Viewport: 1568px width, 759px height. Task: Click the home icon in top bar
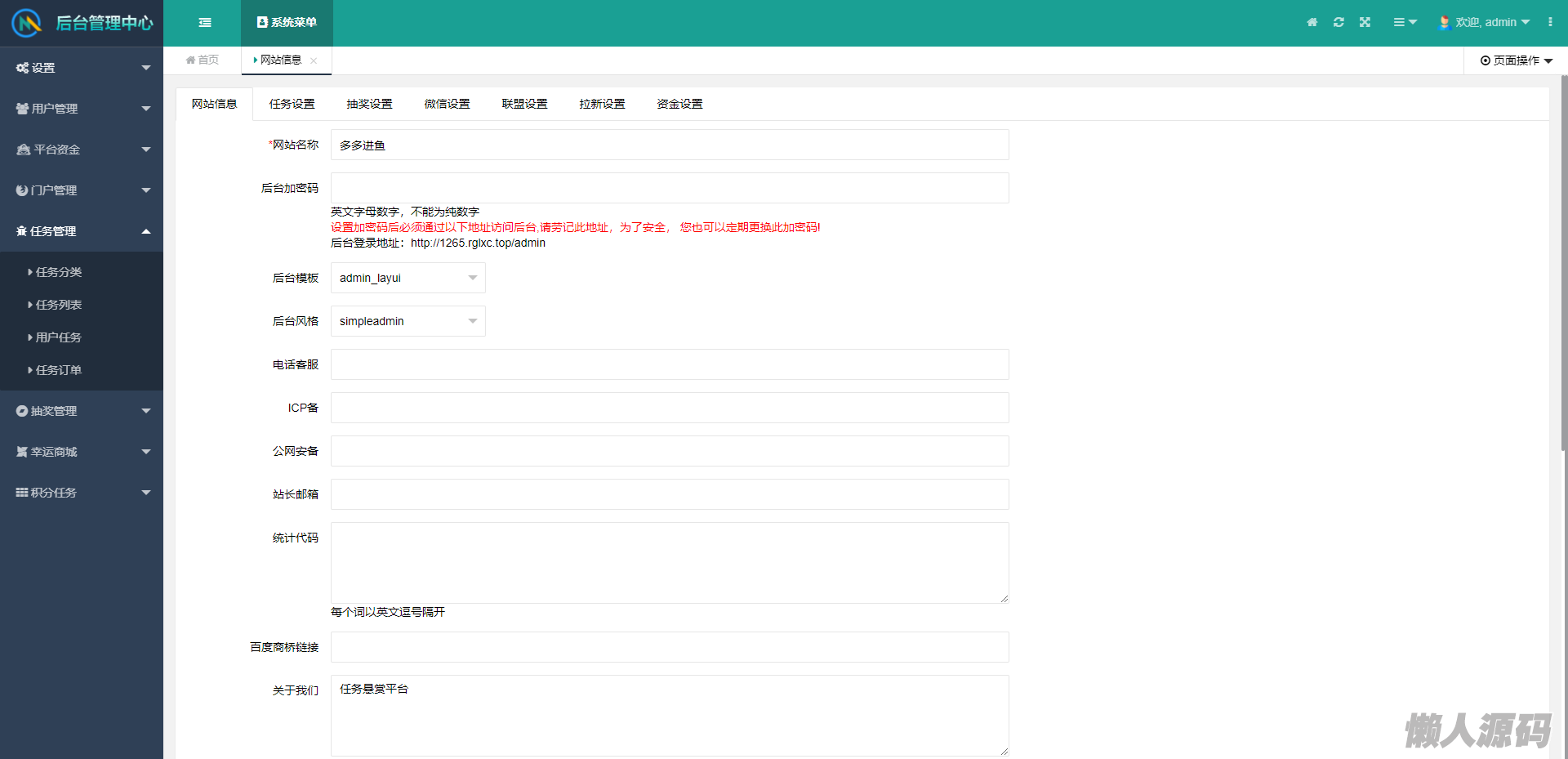coord(1312,23)
